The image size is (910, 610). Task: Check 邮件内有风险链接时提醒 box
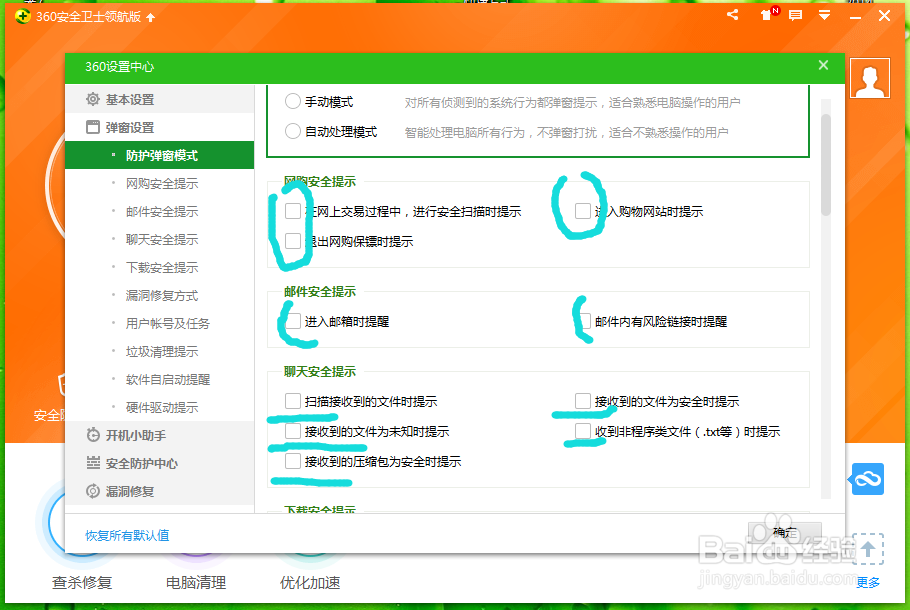pyautogui.click(x=583, y=321)
